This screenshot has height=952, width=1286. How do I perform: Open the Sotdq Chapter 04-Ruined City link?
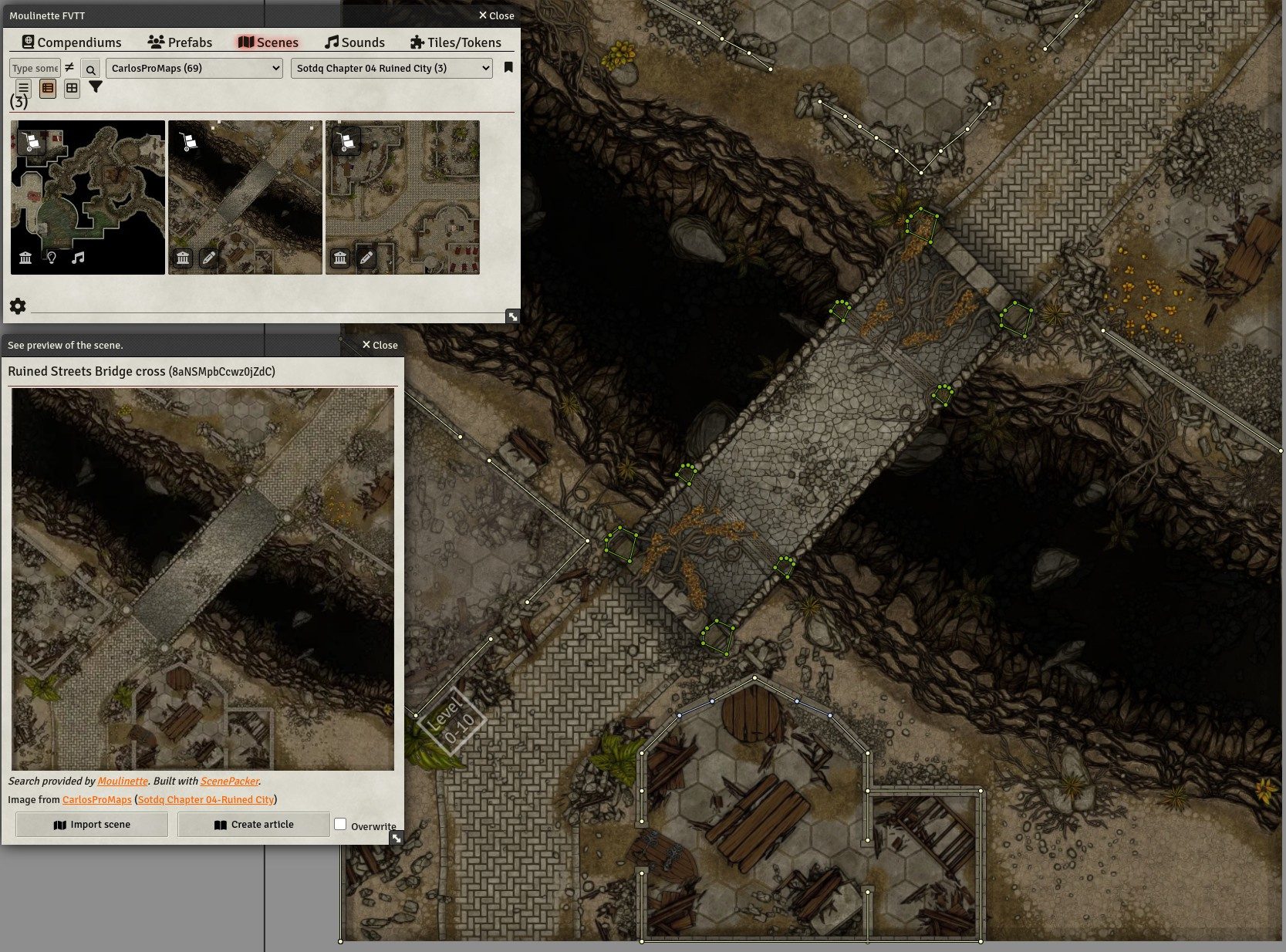206,799
